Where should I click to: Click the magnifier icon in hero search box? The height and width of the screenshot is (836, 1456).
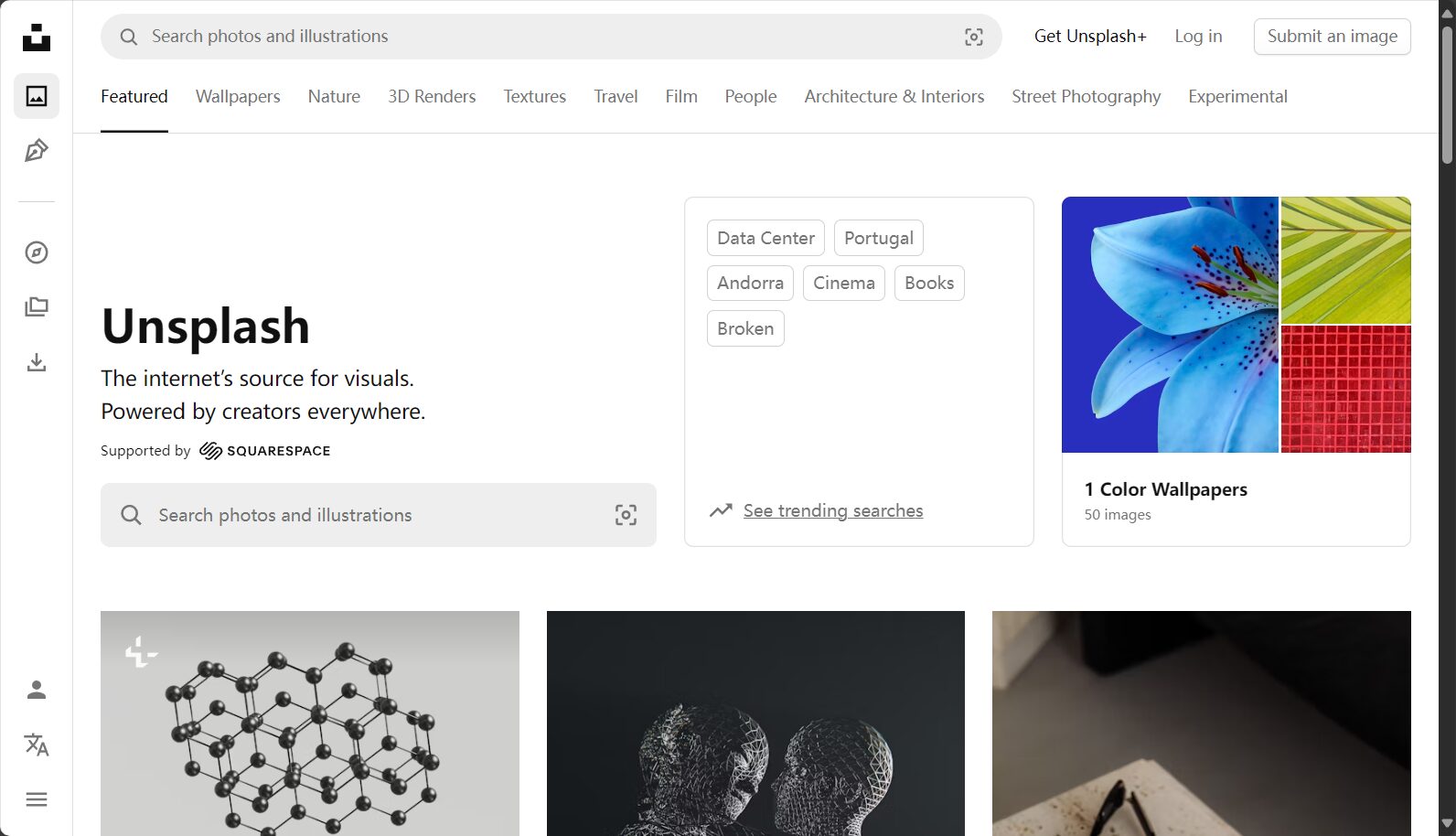point(131,515)
